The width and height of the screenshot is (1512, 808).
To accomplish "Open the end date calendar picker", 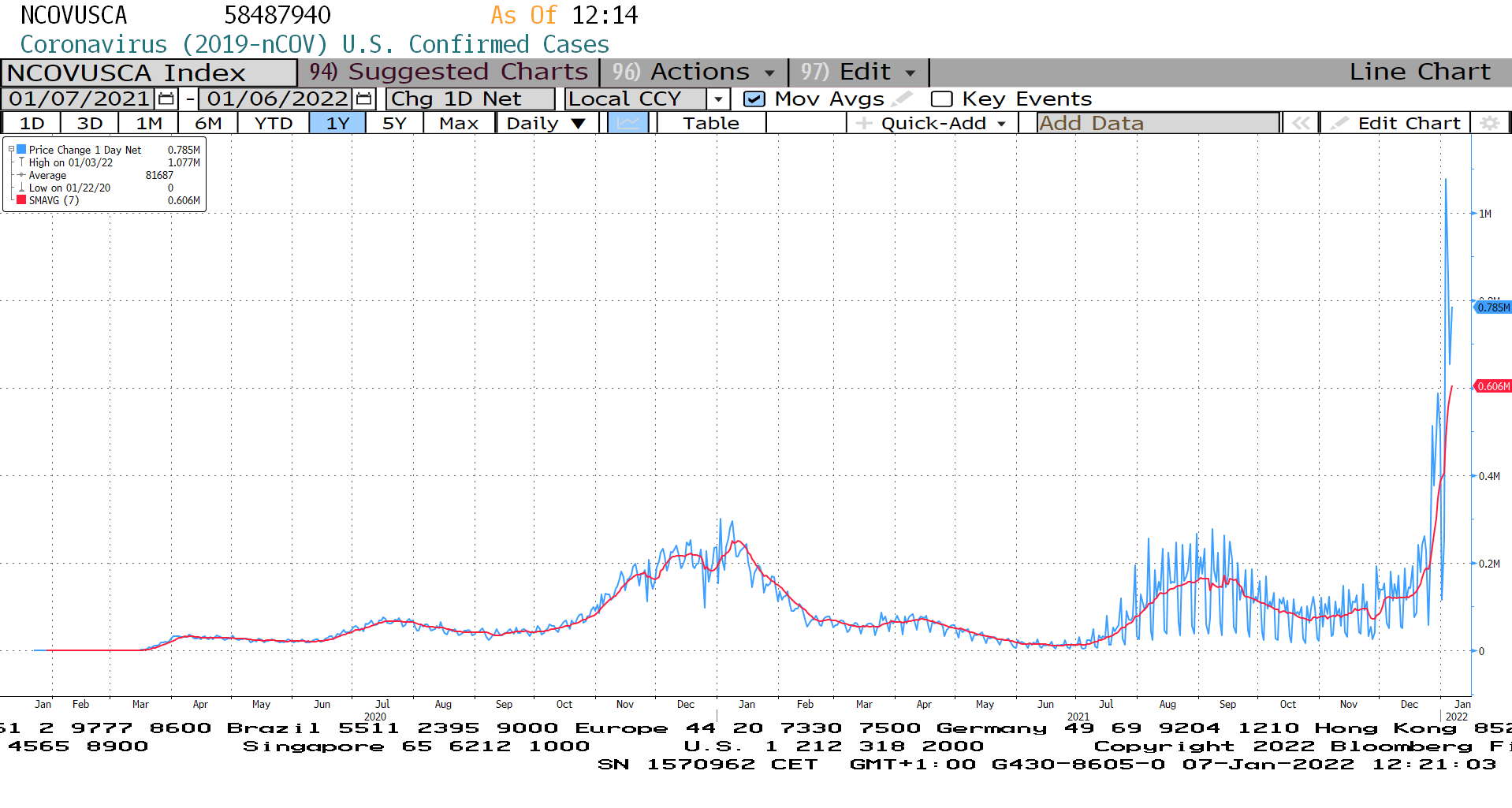I will point(363,99).
